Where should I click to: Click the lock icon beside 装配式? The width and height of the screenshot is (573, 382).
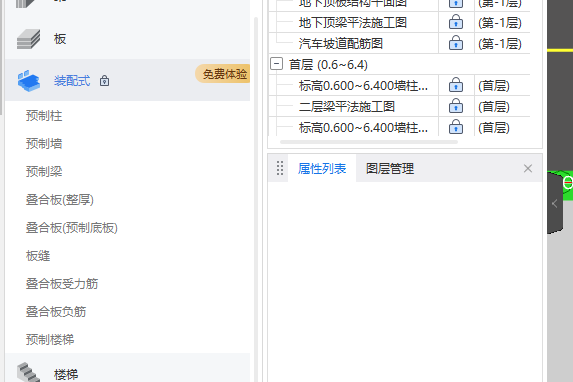105,81
